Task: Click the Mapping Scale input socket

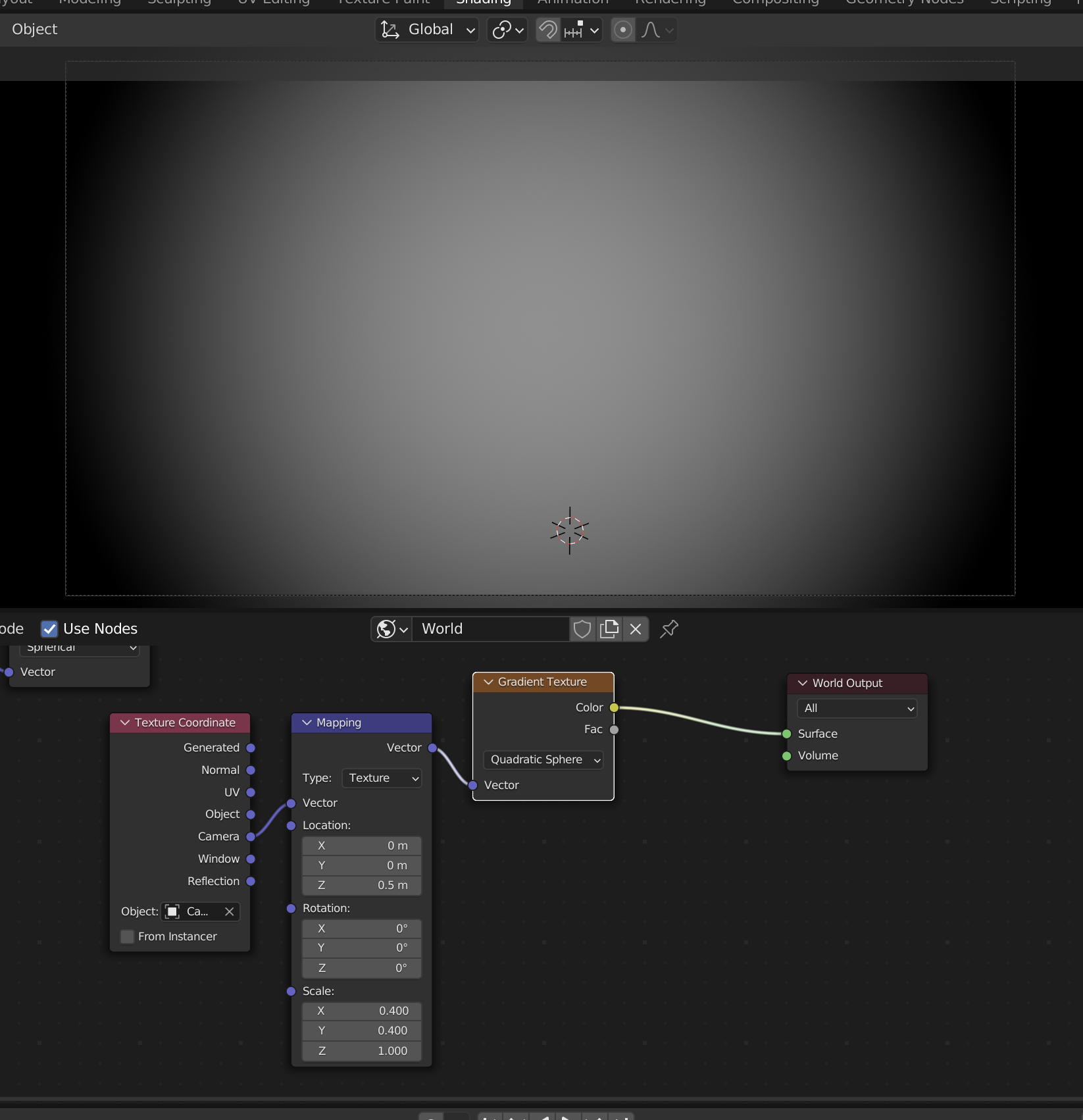Action: pos(291,991)
